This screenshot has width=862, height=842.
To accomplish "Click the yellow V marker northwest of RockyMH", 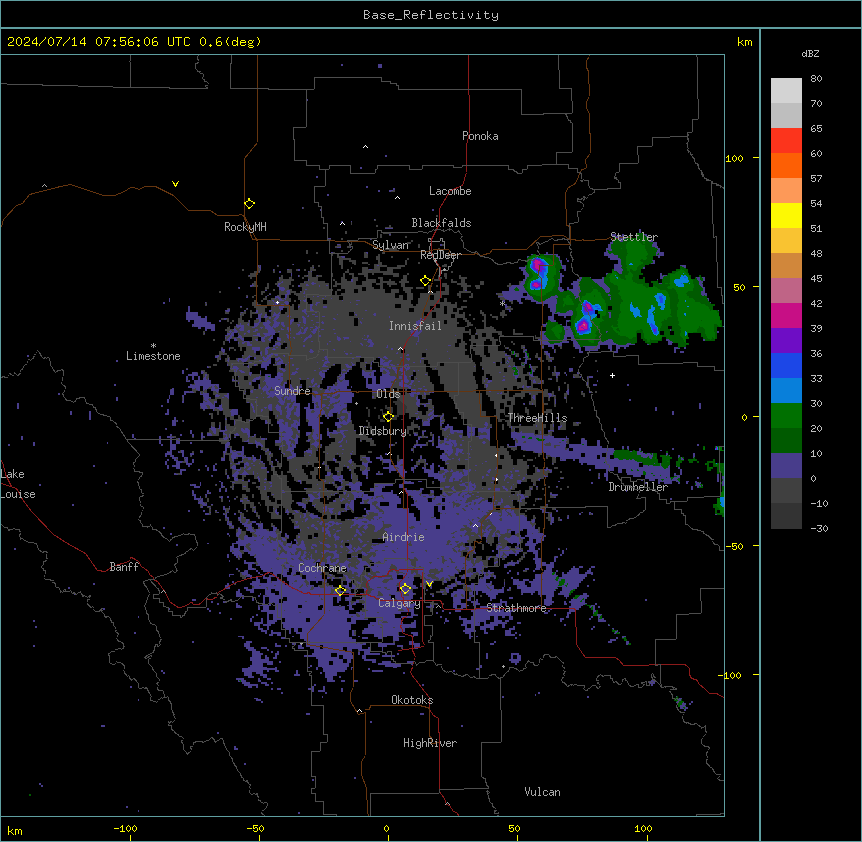I will pyautogui.click(x=175, y=184).
